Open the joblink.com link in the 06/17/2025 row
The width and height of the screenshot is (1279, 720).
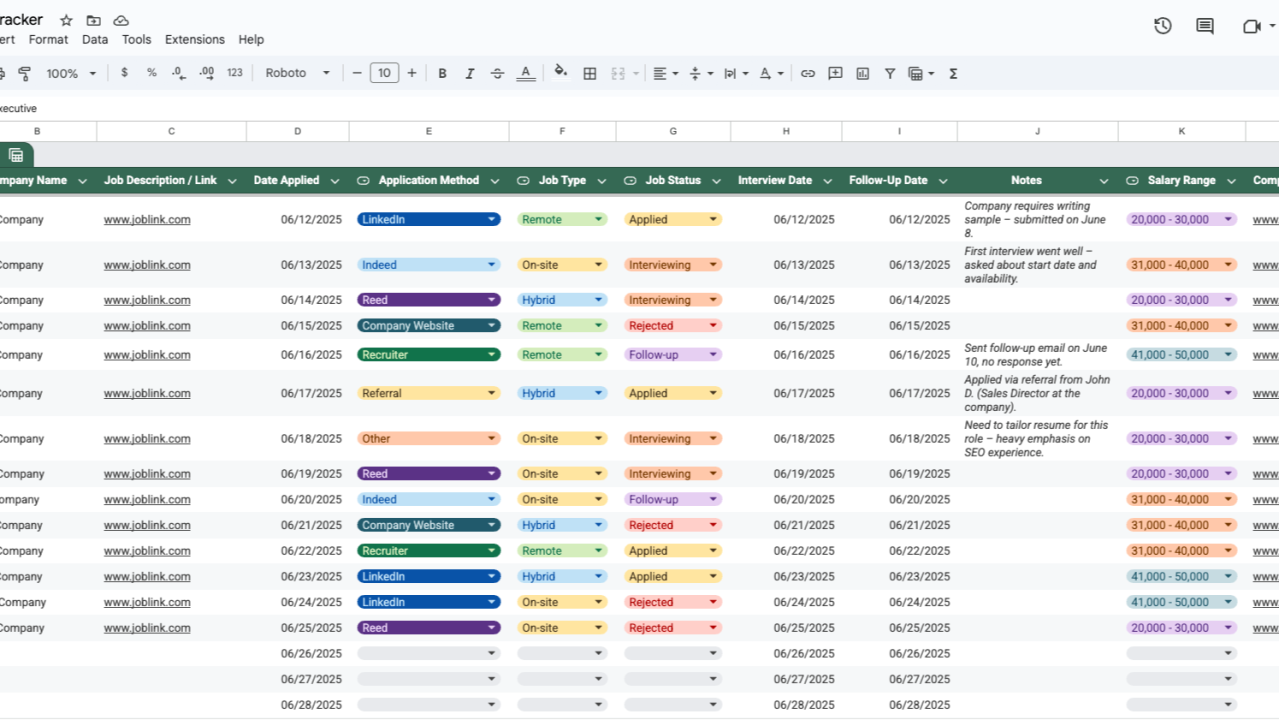147,393
